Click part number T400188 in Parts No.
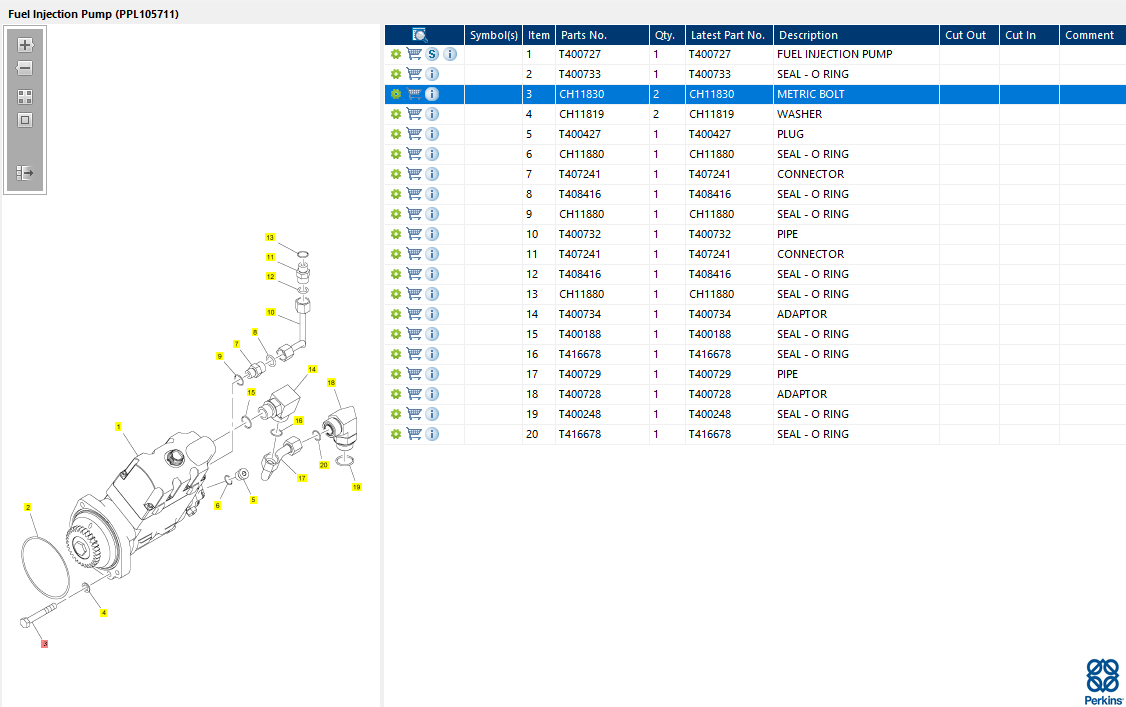The image size is (1126, 707). [580, 334]
